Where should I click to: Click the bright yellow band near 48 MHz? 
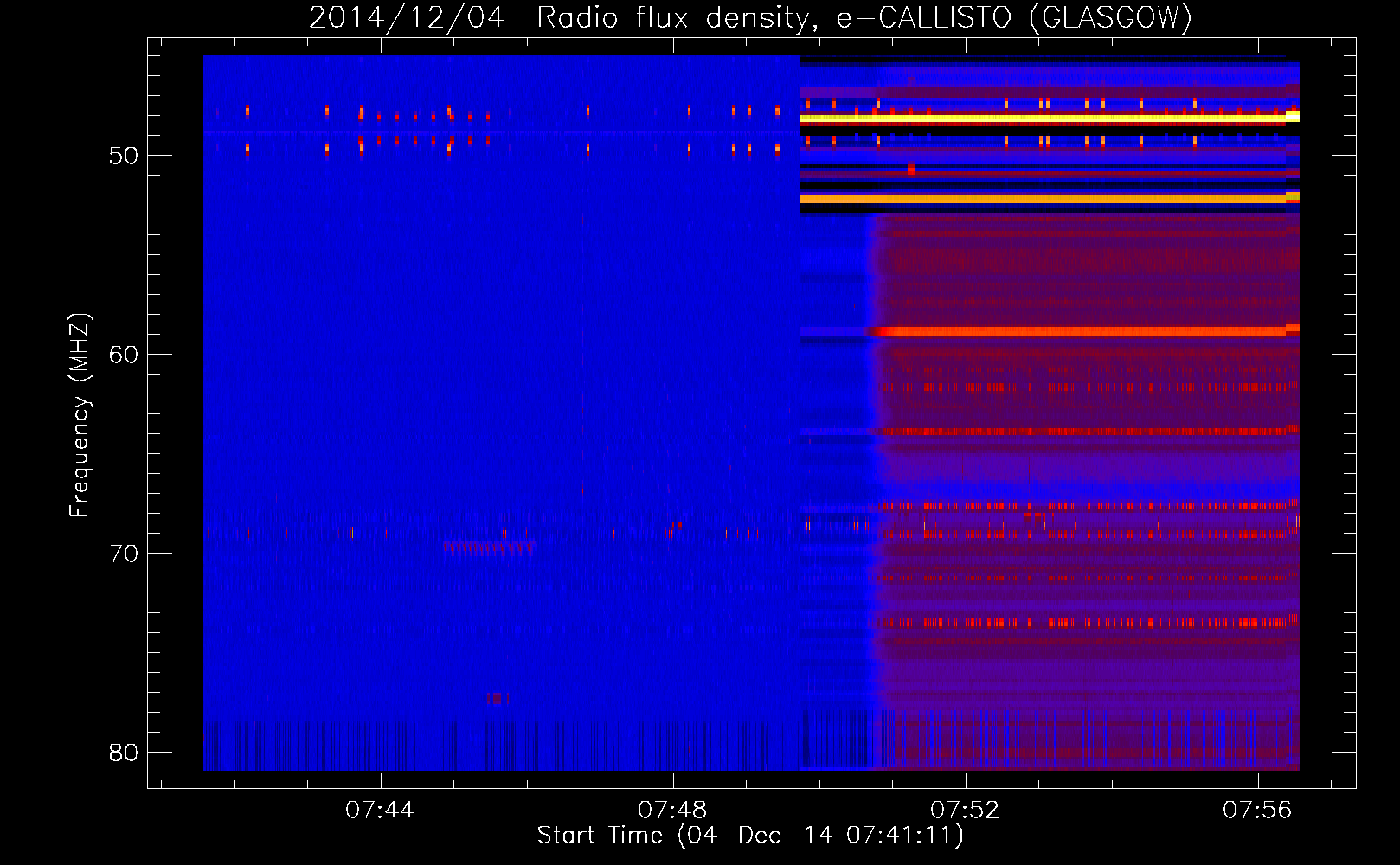[x=1050, y=119]
